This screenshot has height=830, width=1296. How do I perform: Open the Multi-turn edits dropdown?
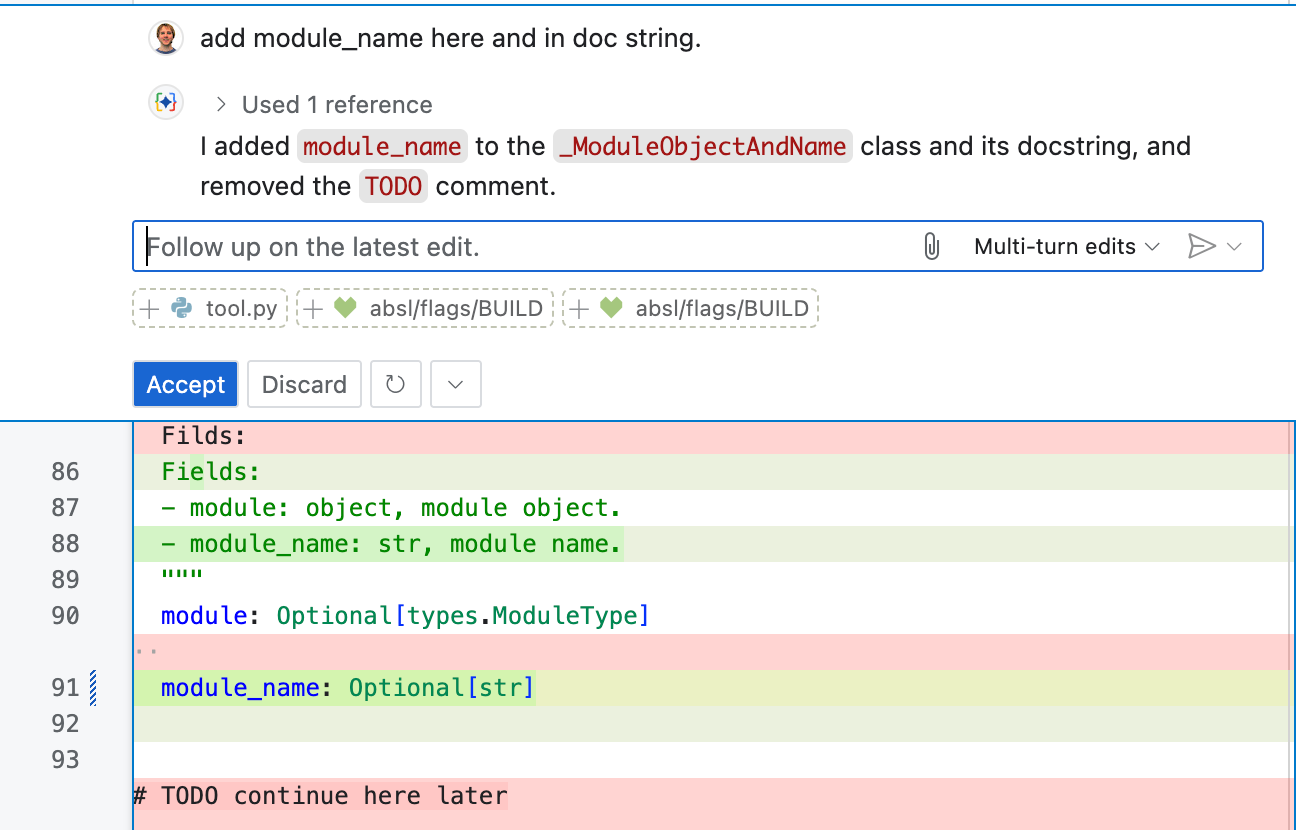coord(1066,247)
